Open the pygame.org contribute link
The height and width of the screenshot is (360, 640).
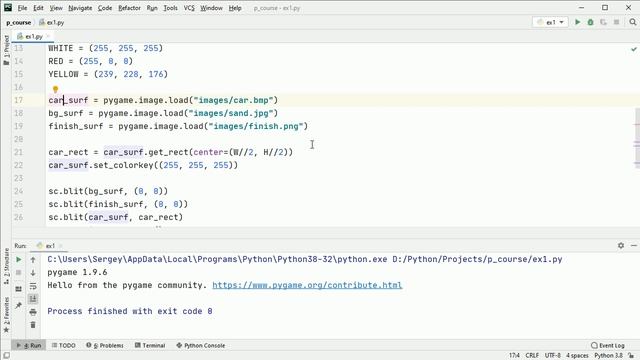[307, 285]
